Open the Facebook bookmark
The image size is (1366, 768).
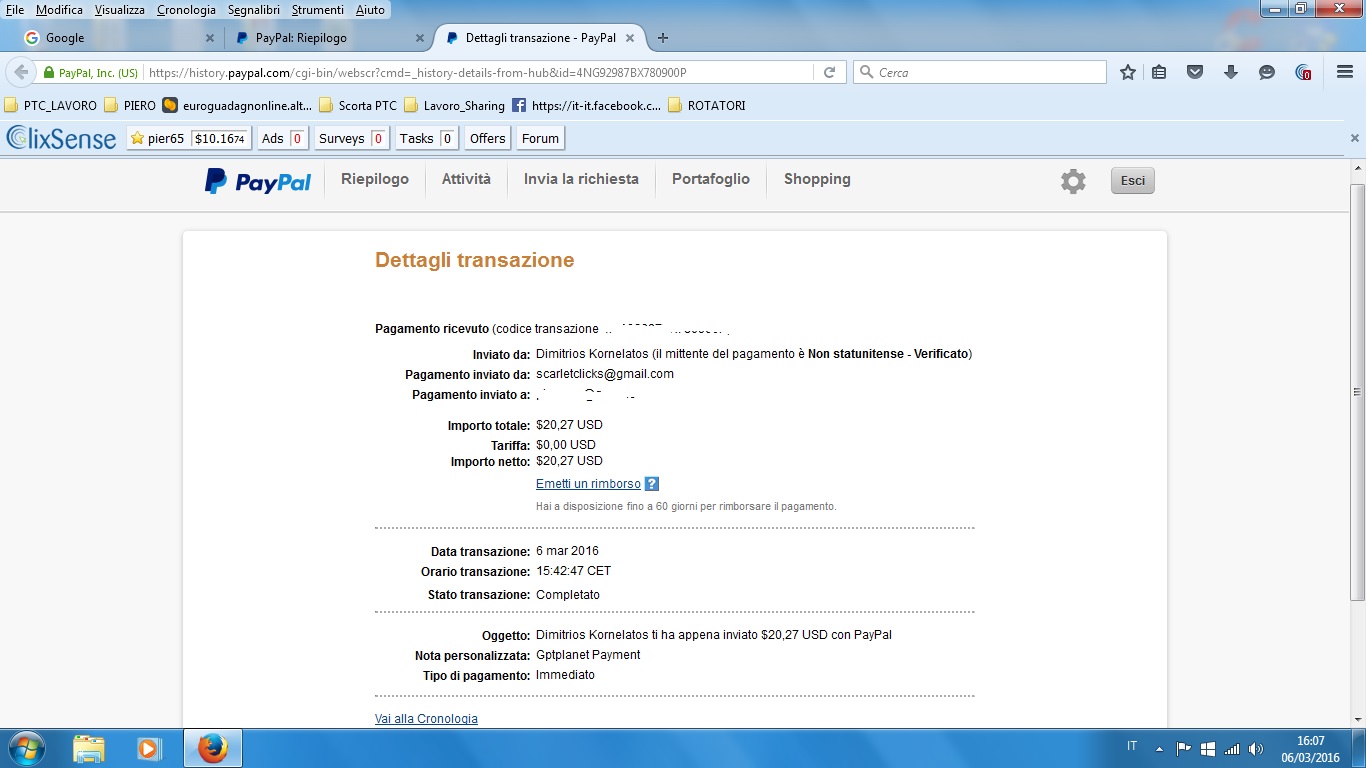click(586, 105)
